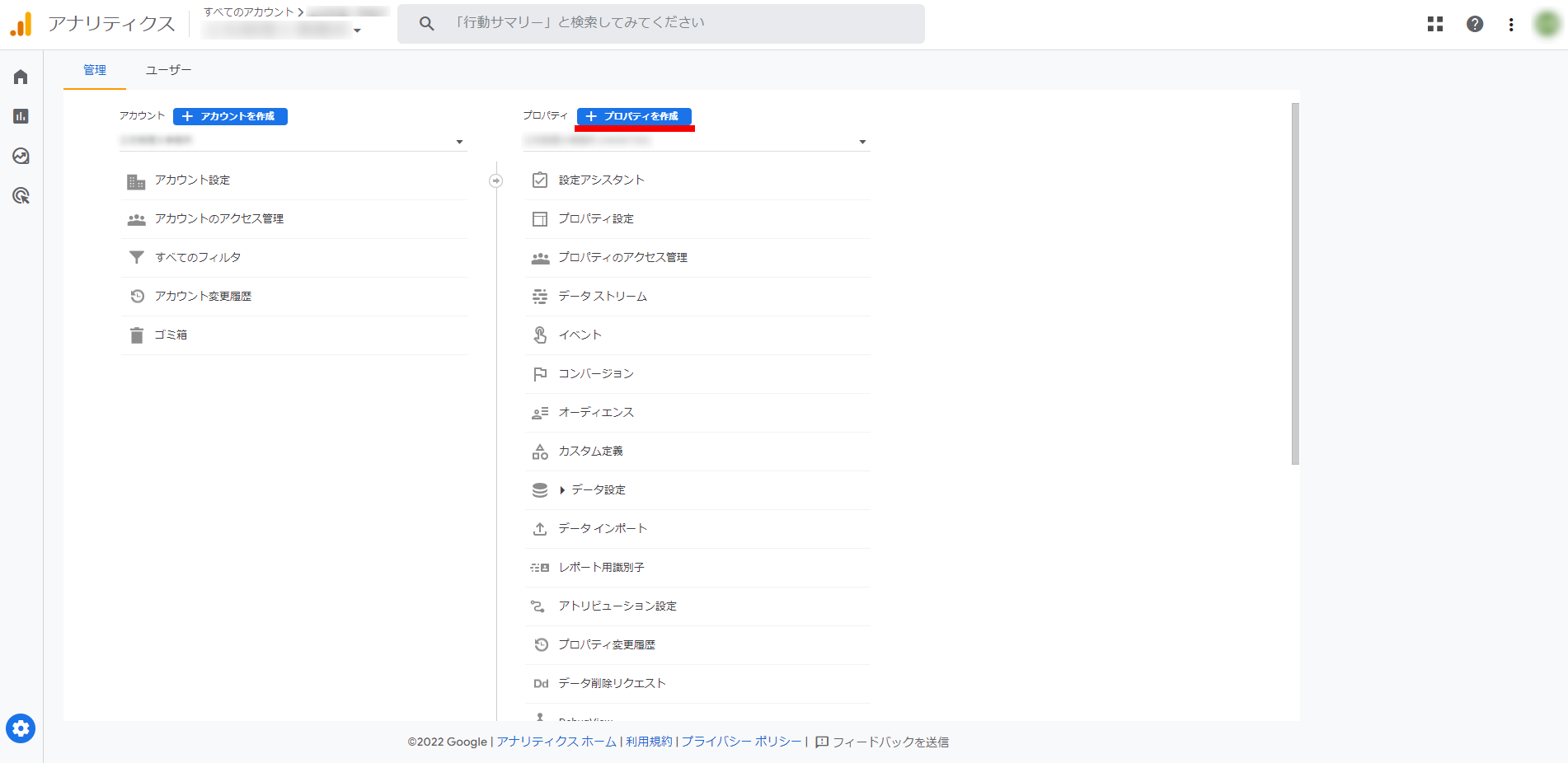Click the アカウントを作成 button

[x=230, y=116]
